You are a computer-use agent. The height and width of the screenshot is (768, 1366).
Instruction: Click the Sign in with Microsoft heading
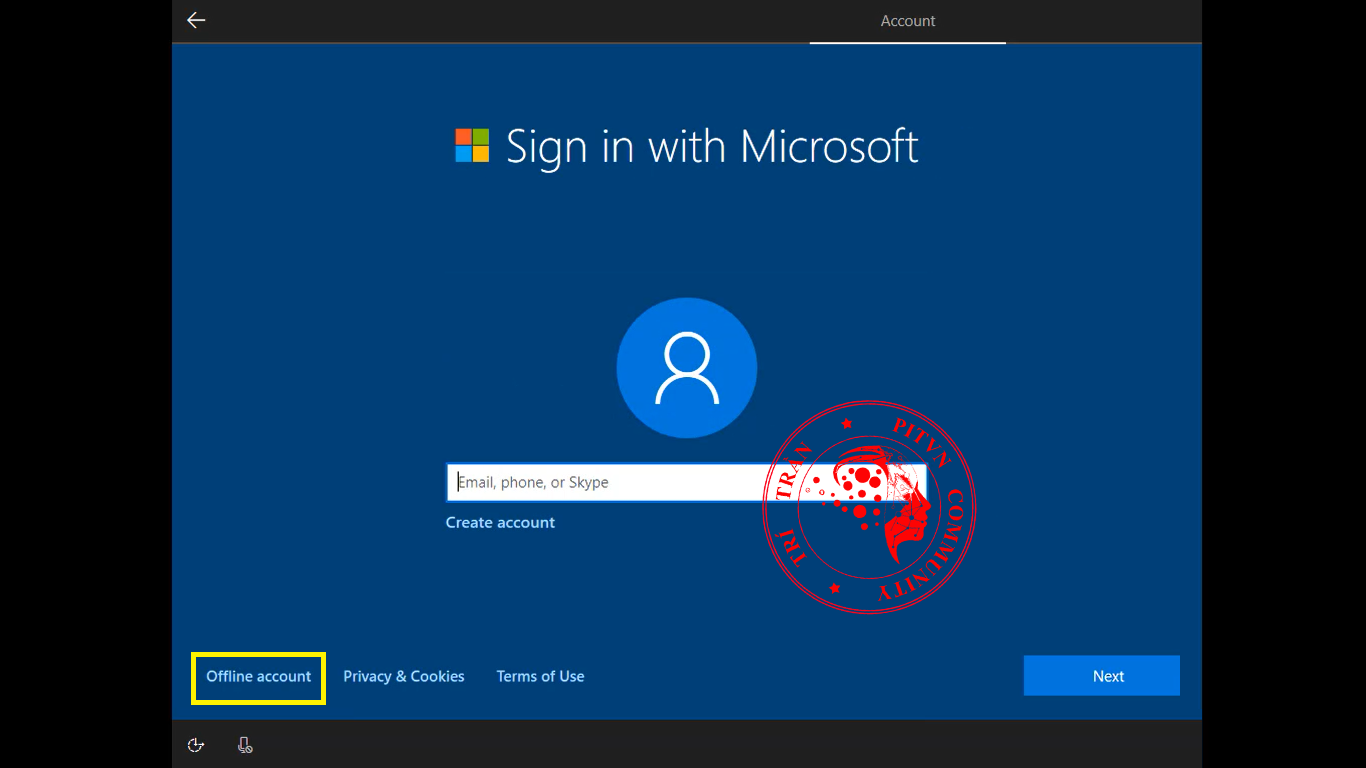[712, 147]
